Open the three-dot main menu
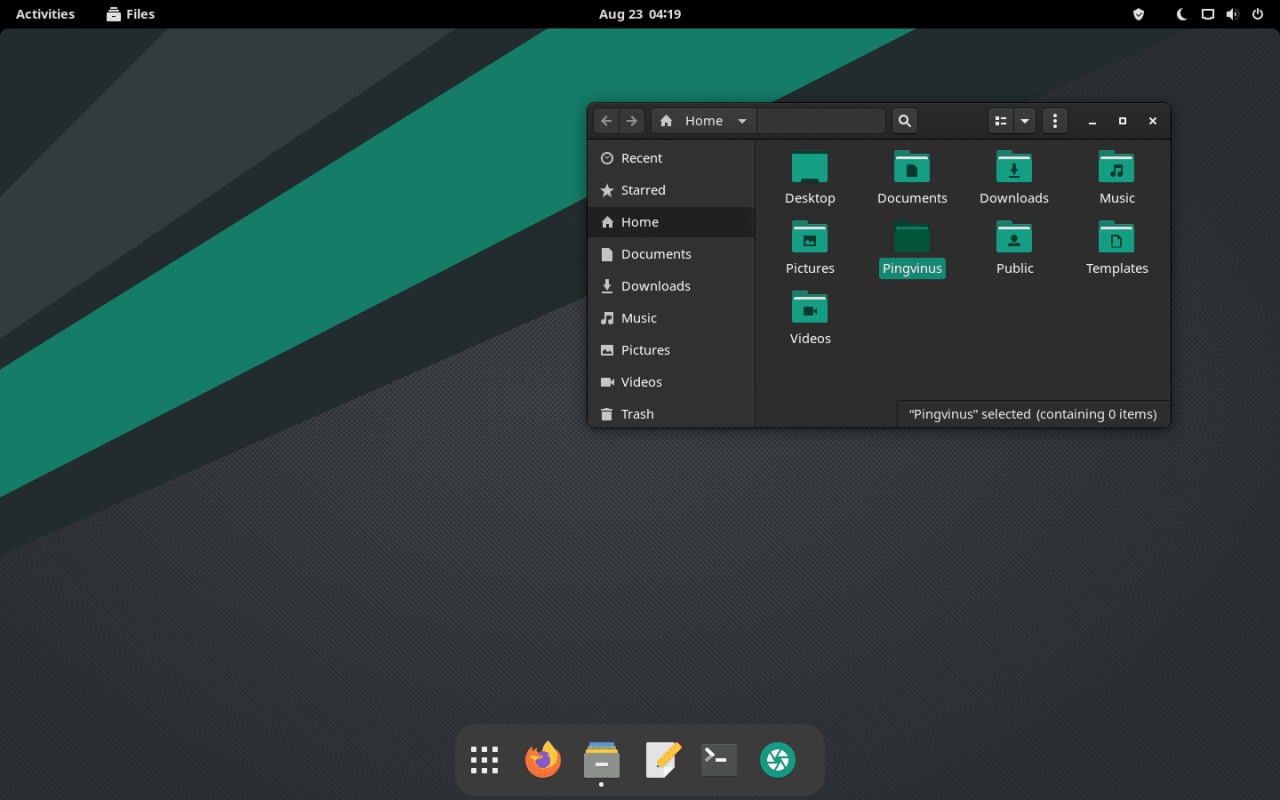 (1055, 121)
